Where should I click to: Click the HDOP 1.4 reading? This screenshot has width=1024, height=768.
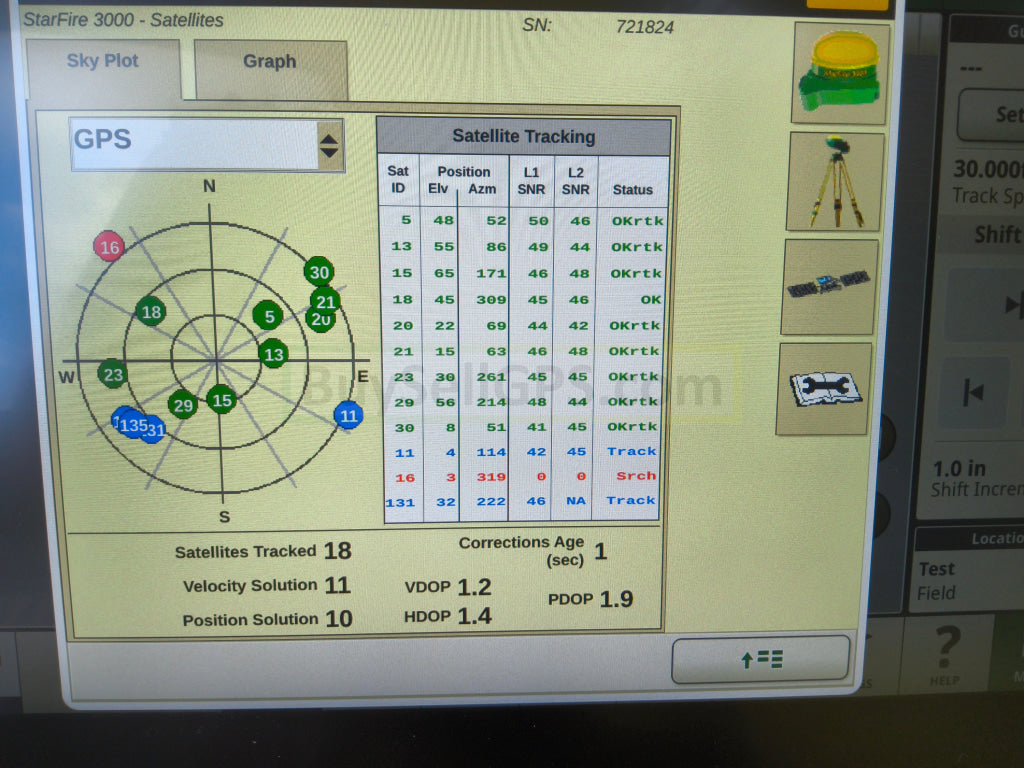[448, 616]
